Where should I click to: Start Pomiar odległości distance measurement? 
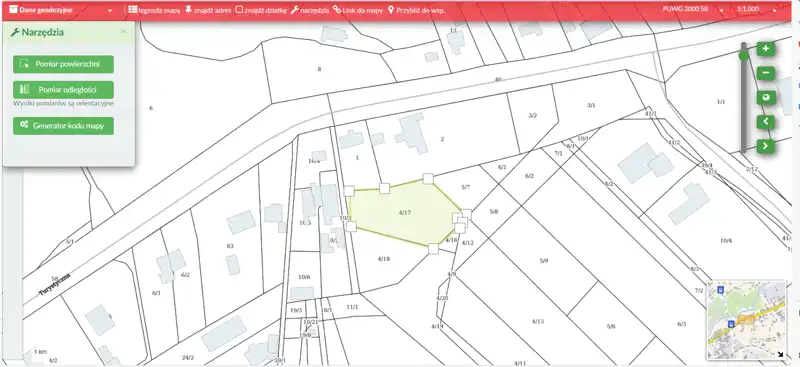63,90
